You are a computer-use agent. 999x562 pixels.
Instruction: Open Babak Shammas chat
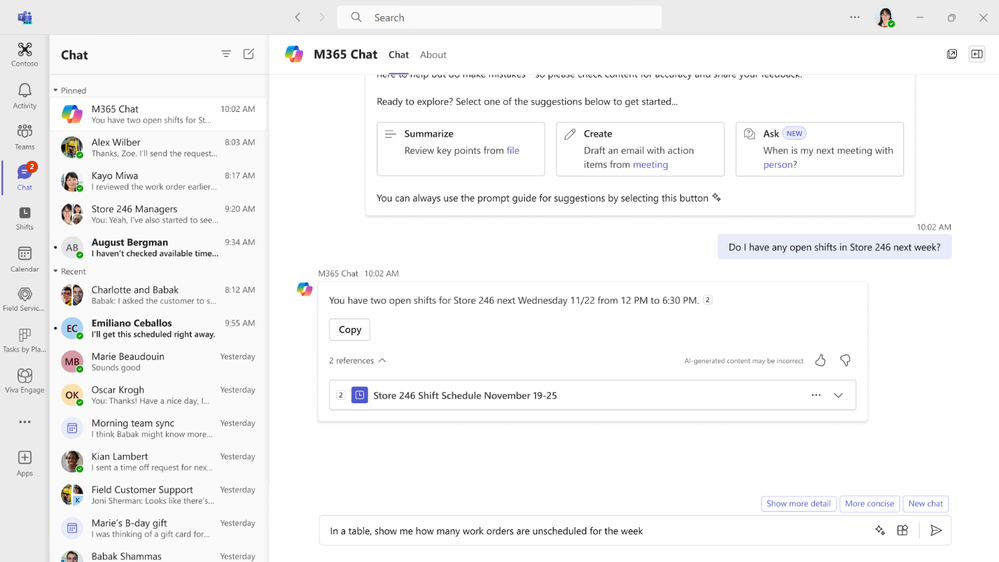pos(158,555)
